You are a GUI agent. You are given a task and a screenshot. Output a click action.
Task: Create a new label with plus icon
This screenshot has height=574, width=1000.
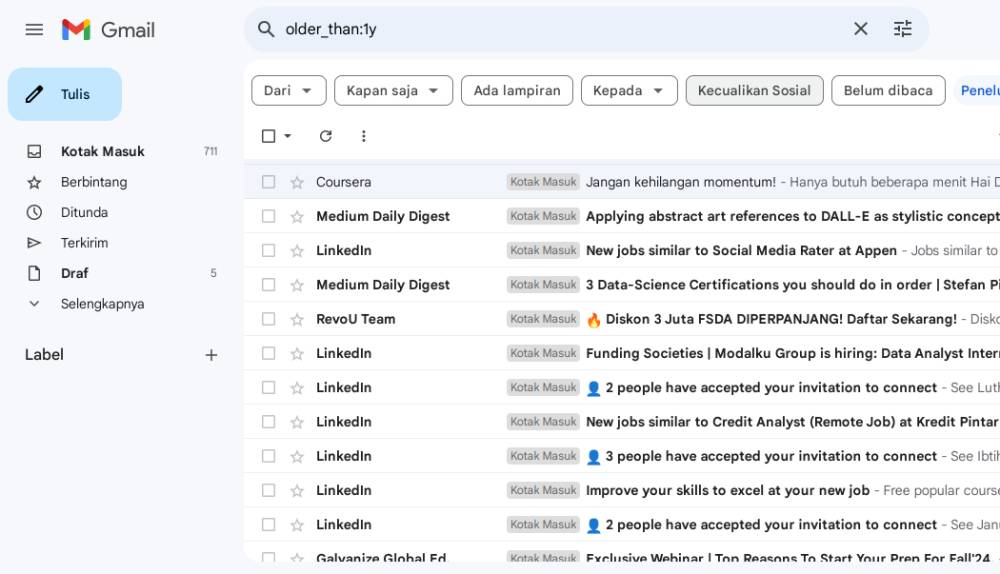[211, 355]
